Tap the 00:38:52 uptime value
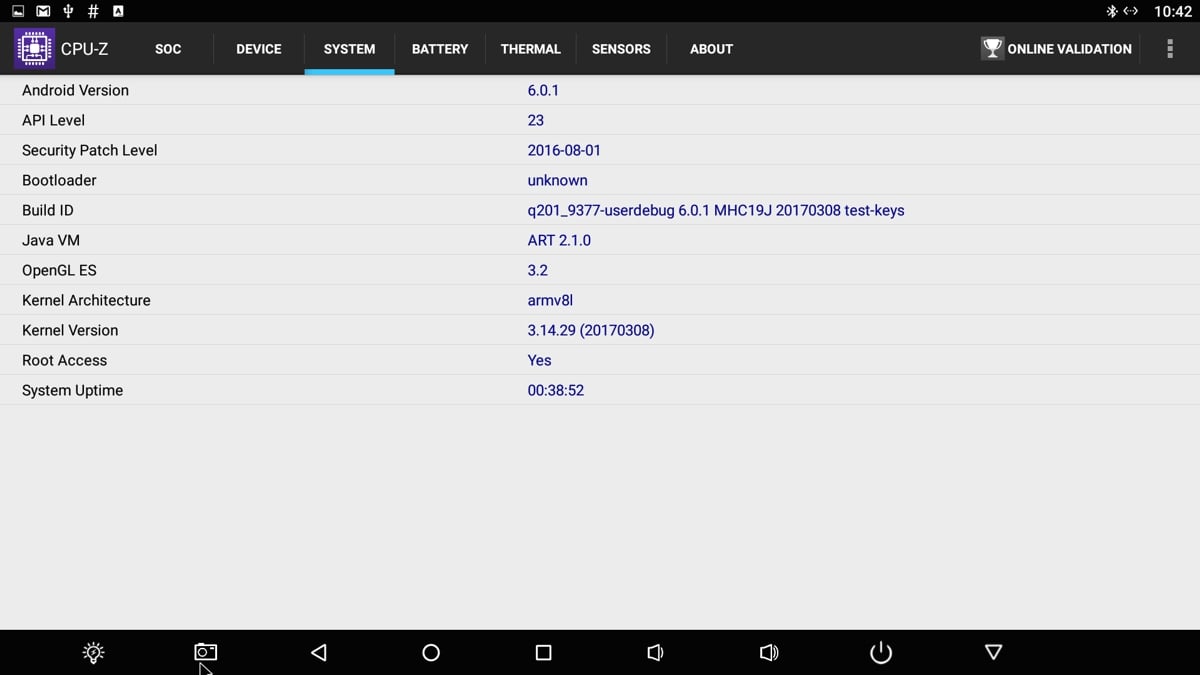Screen dimensions: 1200x675 coord(556,390)
